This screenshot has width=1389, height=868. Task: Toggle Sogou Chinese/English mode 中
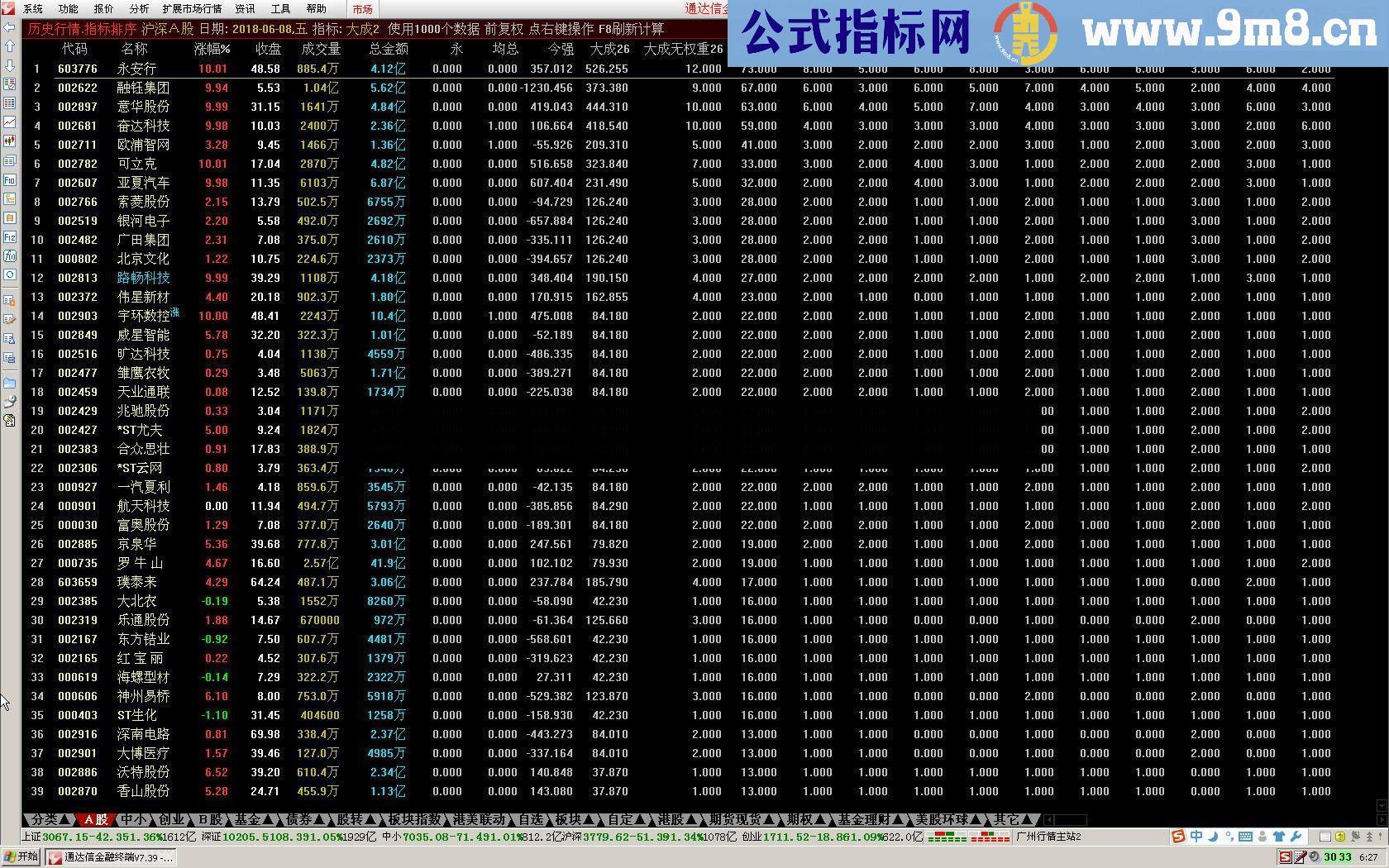(x=1196, y=837)
